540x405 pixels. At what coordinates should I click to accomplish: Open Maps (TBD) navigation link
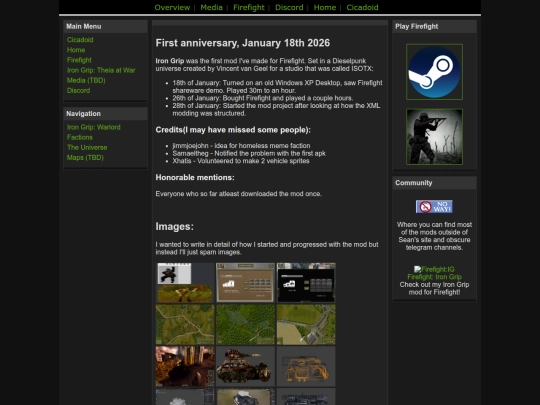tap(85, 158)
